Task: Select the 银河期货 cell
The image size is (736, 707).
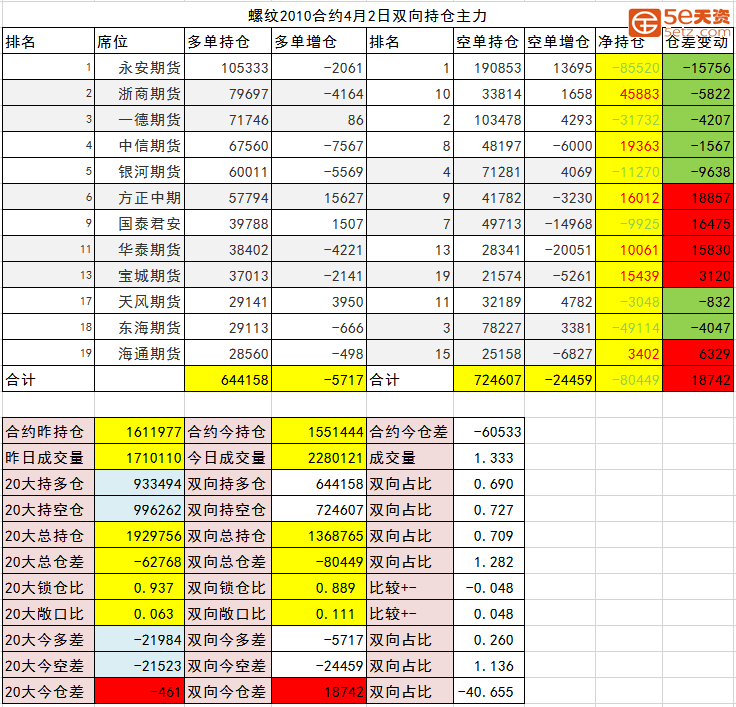Action: 139,171
